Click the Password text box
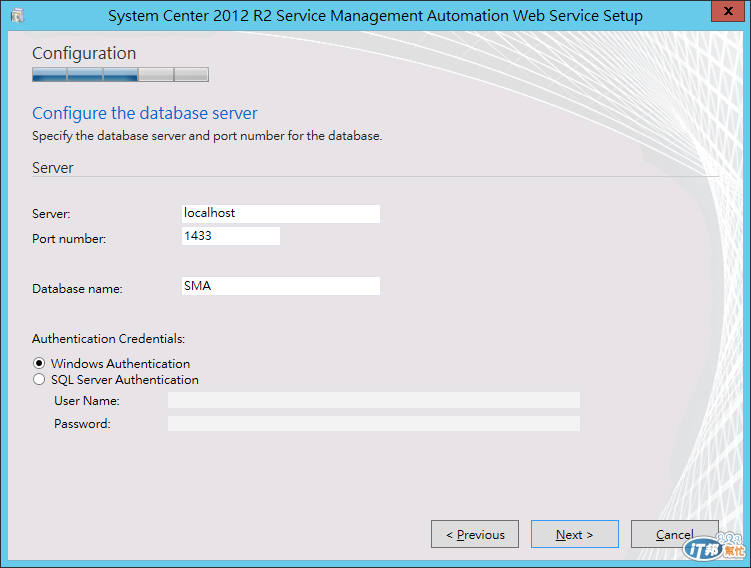Screen dimensions: 751x568 (373, 424)
